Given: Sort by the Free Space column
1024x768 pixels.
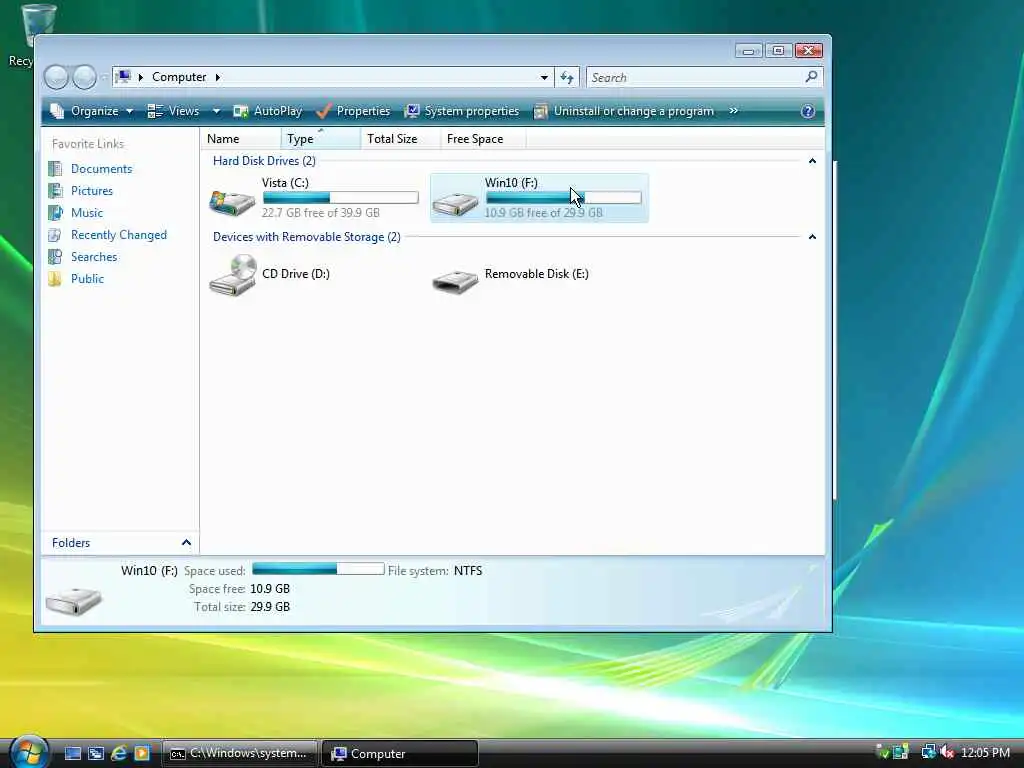Looking at the screenshot, I should (x=483, y=138).
